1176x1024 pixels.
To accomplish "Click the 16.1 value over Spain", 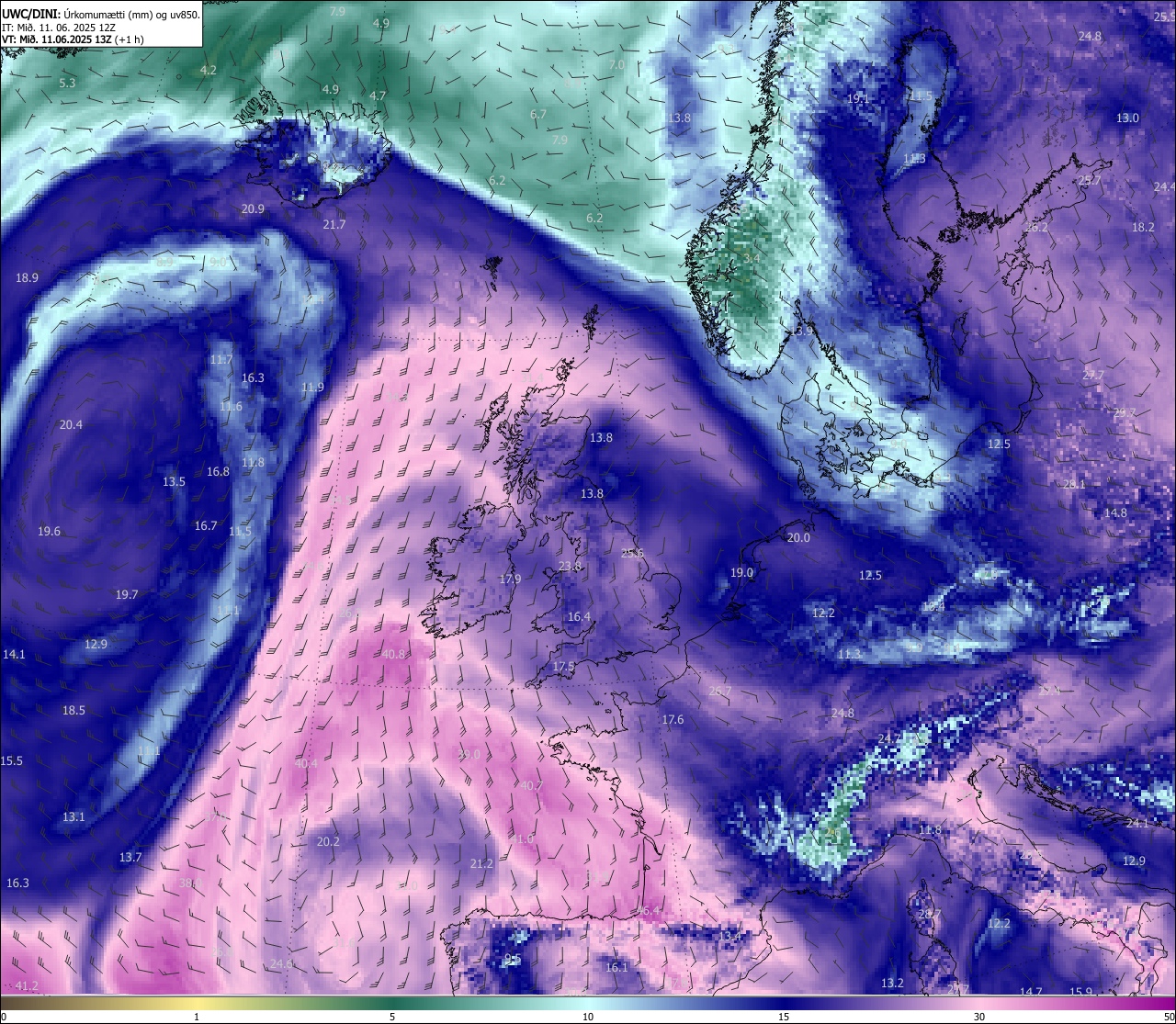I will pyautogui.click(x=616, y=967).
